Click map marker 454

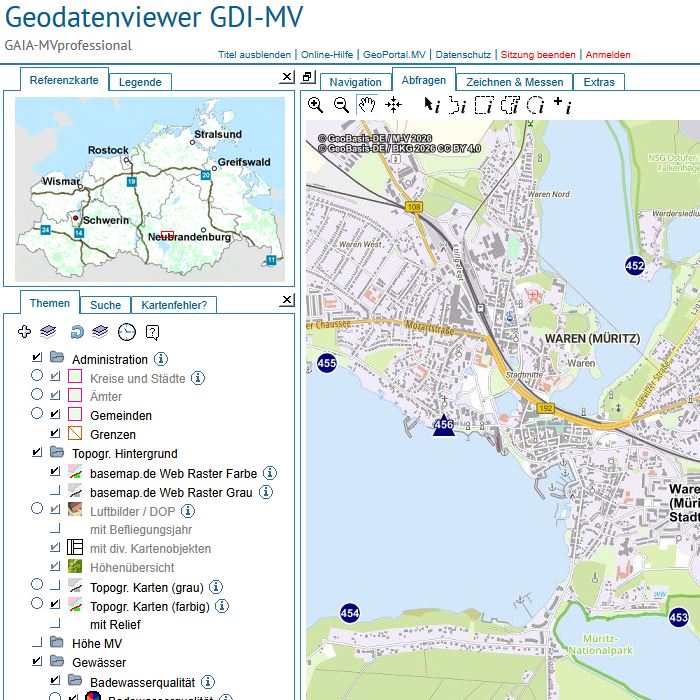coord(350,613)
